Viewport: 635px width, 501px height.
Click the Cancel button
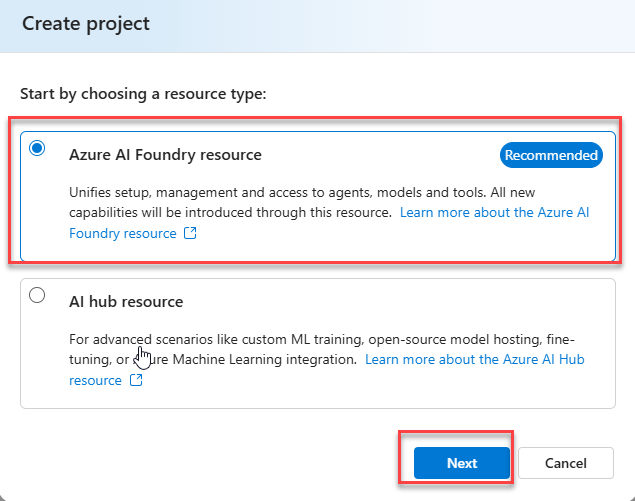tap(566, 463)
